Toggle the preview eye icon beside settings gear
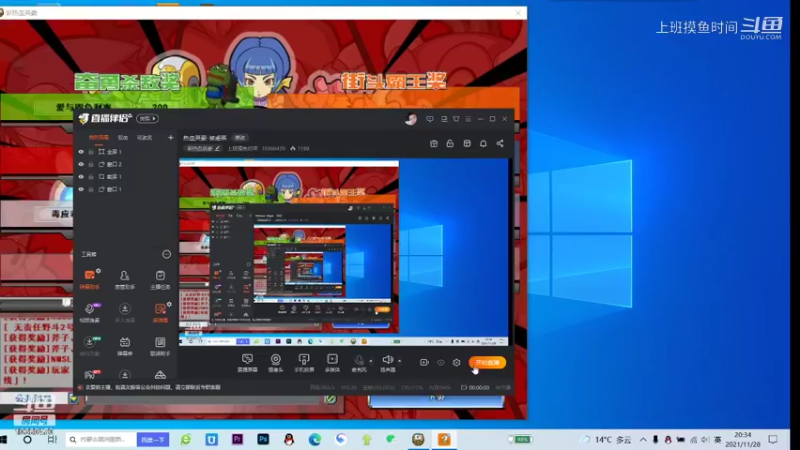Image resolution: width=800 pixels, height=450 pixels. pyautogui.click(x=441, y=362)
